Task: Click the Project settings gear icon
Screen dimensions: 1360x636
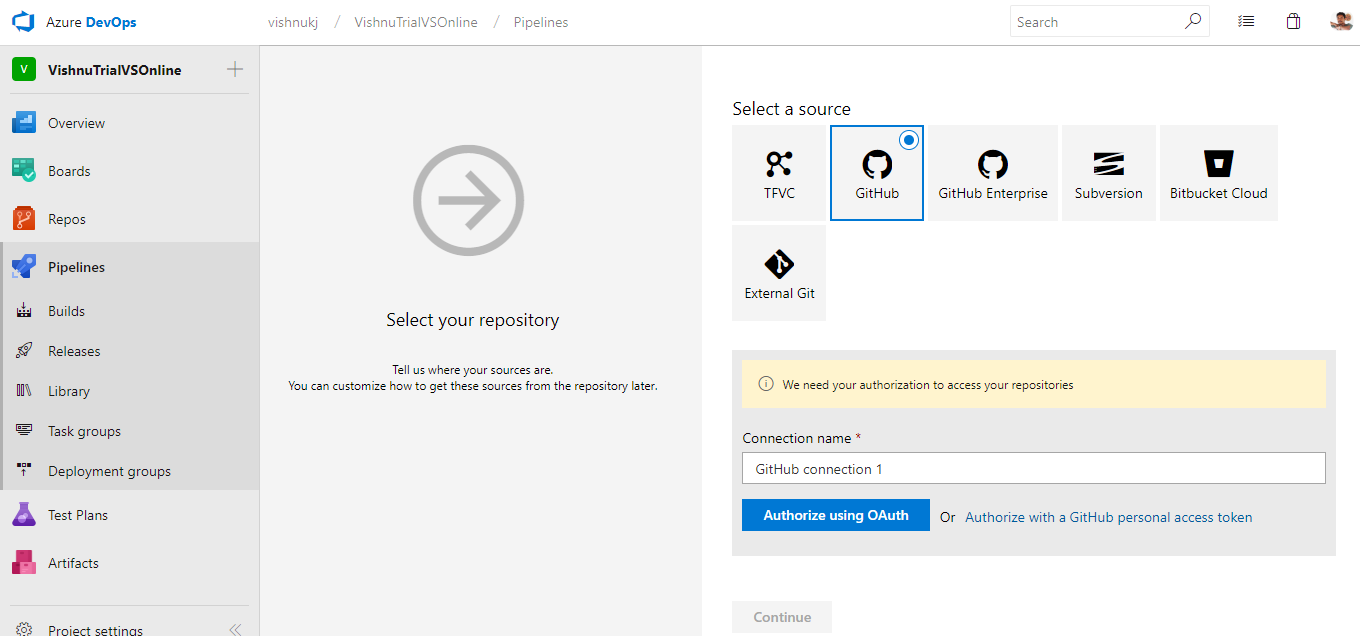Action: 25,630
